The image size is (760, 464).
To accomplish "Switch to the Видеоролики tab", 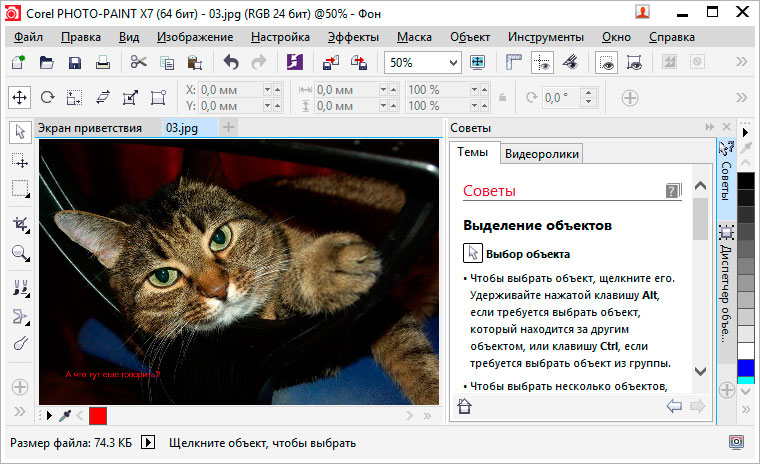I will pyautogui.click(x=540, y=153).
